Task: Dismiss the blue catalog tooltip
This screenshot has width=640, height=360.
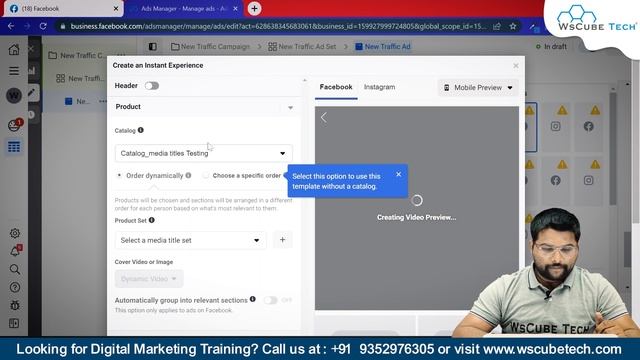Action: (399, 174)
